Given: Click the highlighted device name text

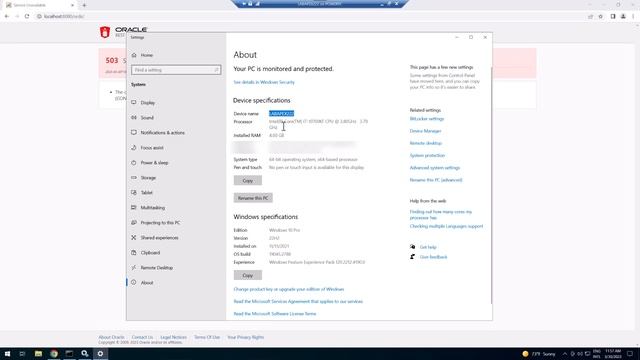Looking at the screenshot, I should [x=281, y=113].
